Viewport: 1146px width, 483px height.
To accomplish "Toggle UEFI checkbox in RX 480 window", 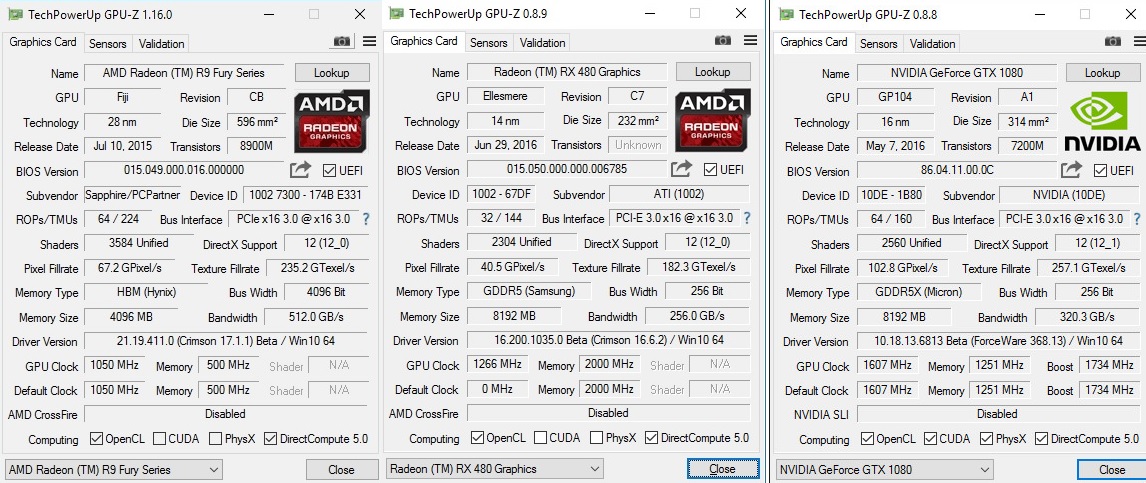I will [710, 170].
